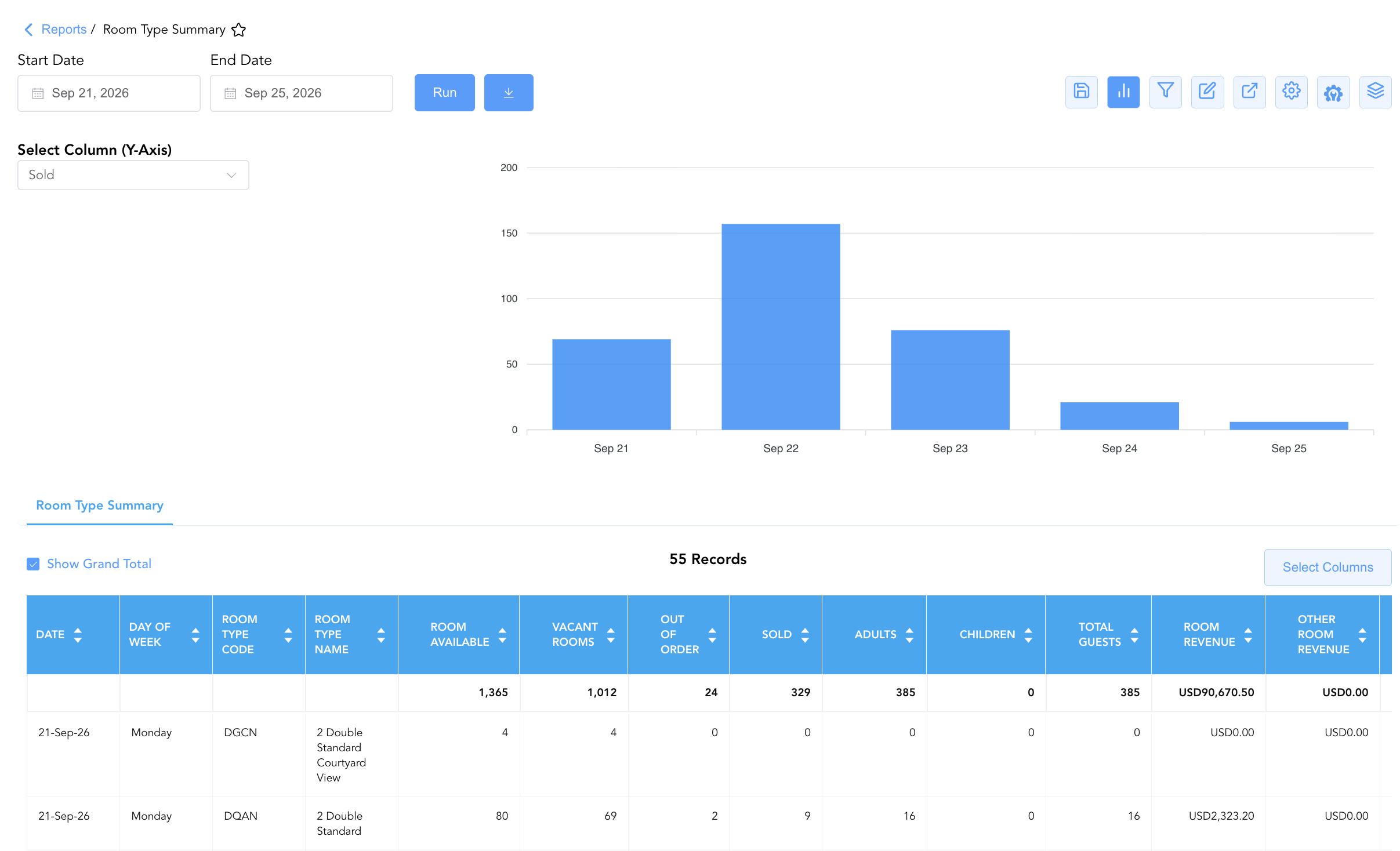This screenshot has width=1400, height=851.
Task: Open the filter funnel icon
Action: pyautogui.click(x=1165, y=92)
